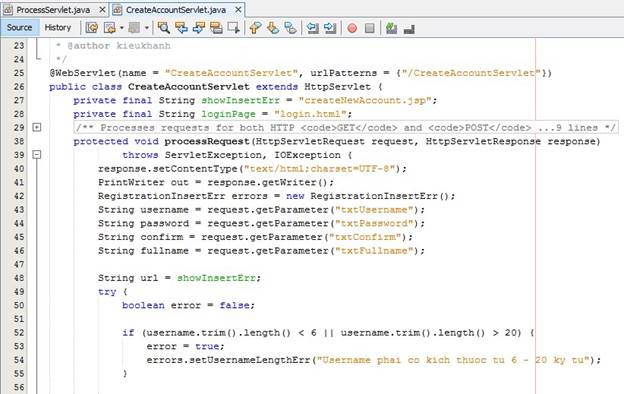Click 'String url = showInsertErr' line

point(179,278)
